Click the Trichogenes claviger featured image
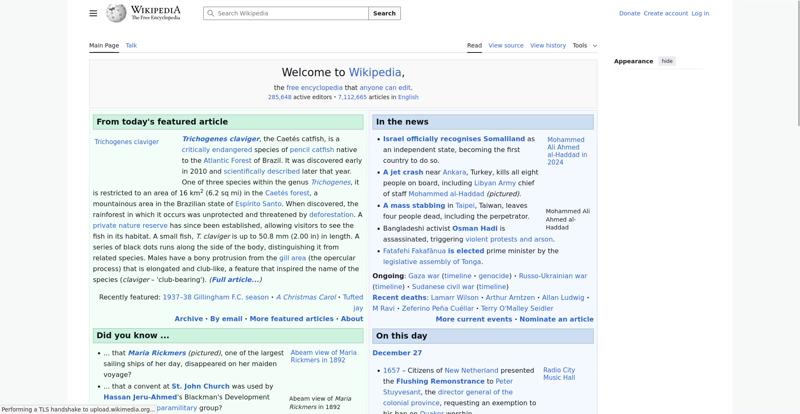The image size is (800, 414). [126, 142]
